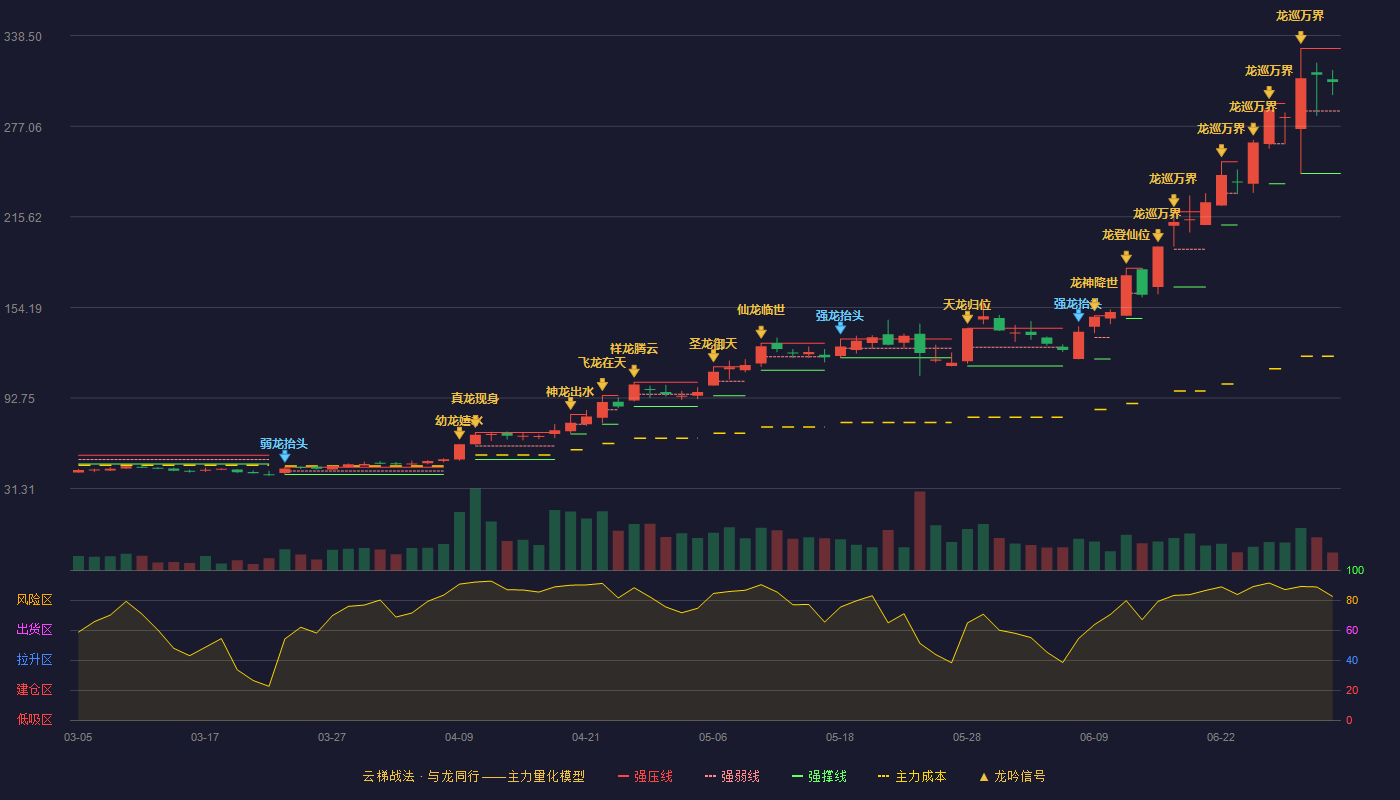Select the 龙神降世 signal arrow
The height and width of the screenshot is (800, 1400).
coord(1094,304)
